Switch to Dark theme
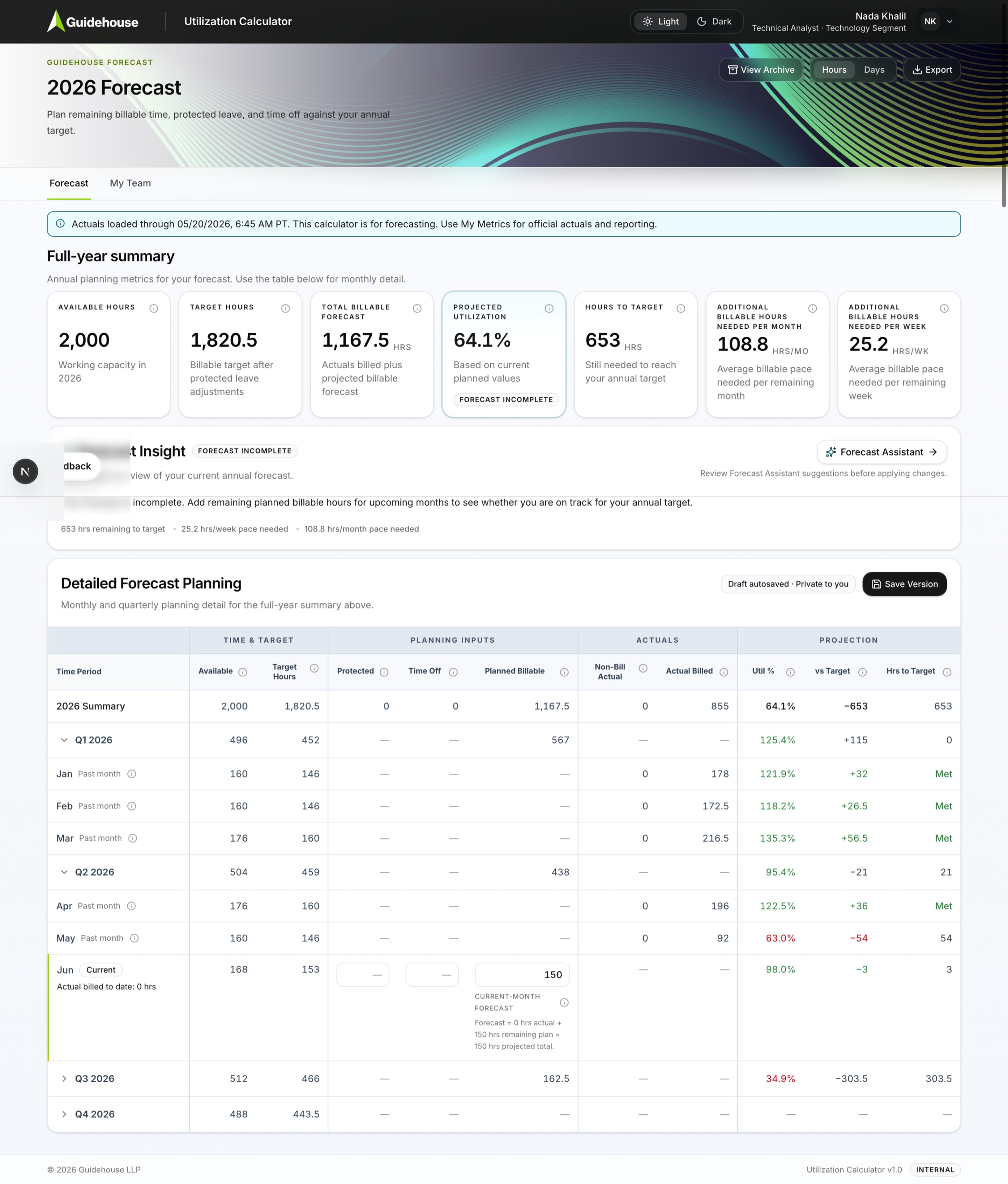 point(714,21)
